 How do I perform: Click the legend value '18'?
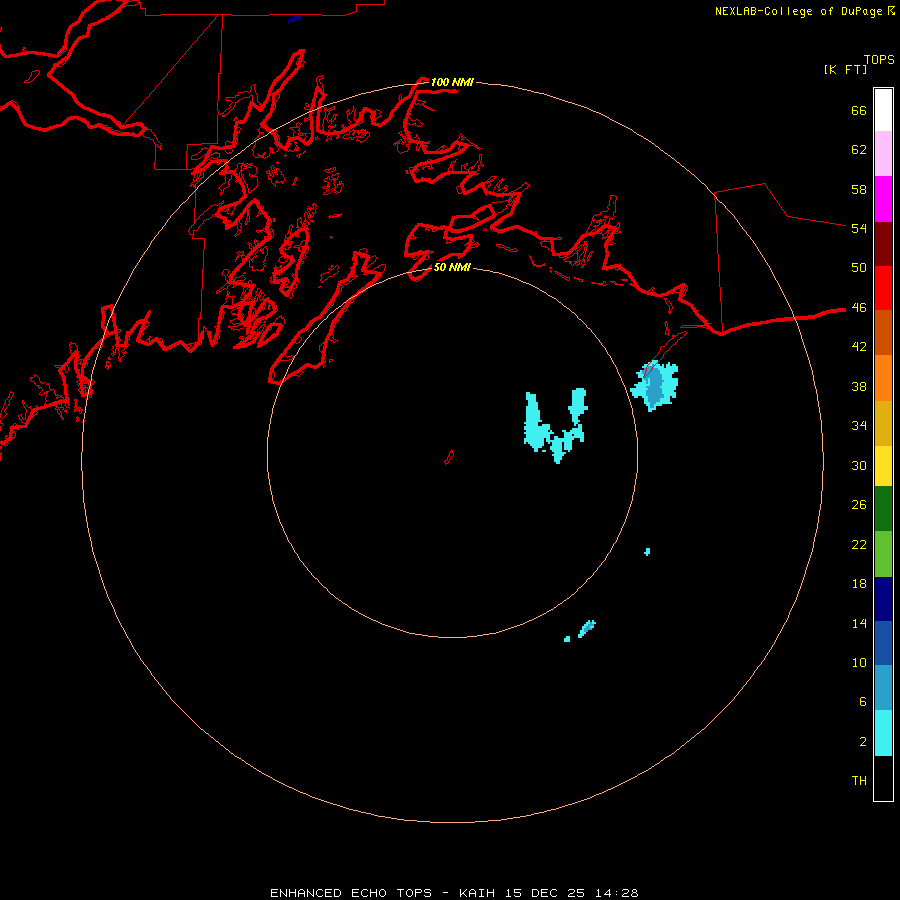859,584
